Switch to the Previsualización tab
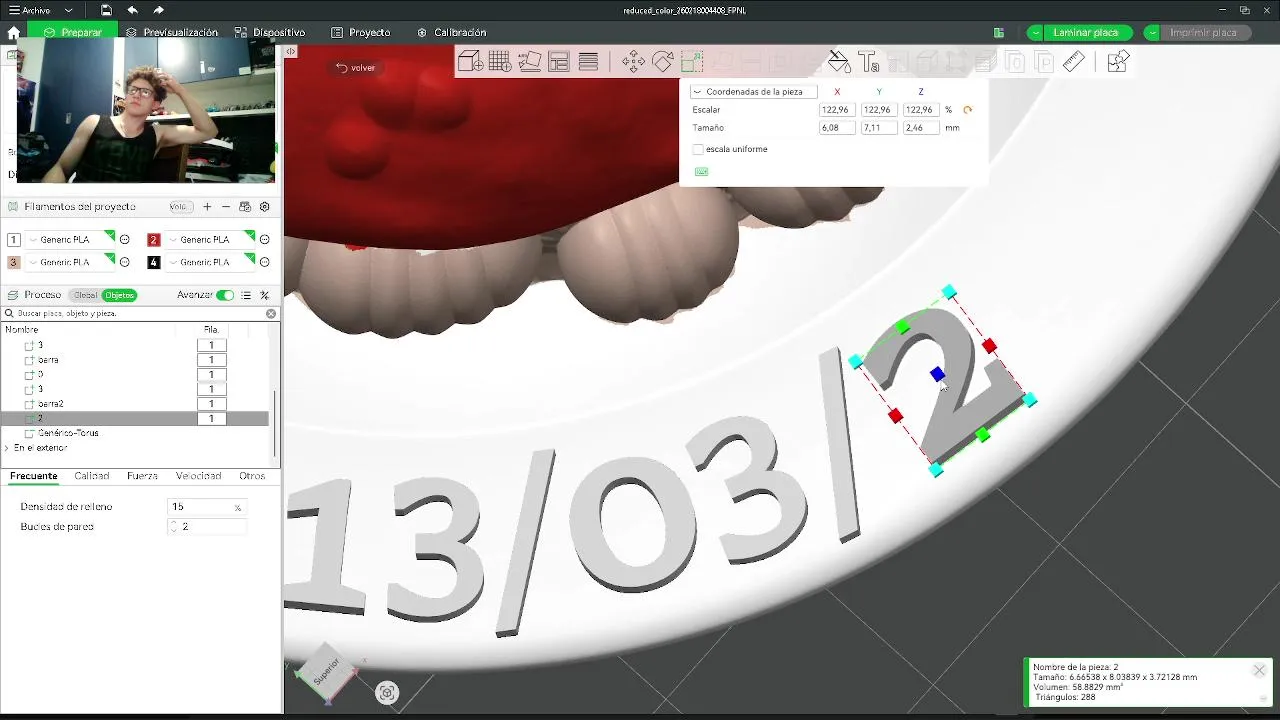The image size is (1280, 720). 172,33
